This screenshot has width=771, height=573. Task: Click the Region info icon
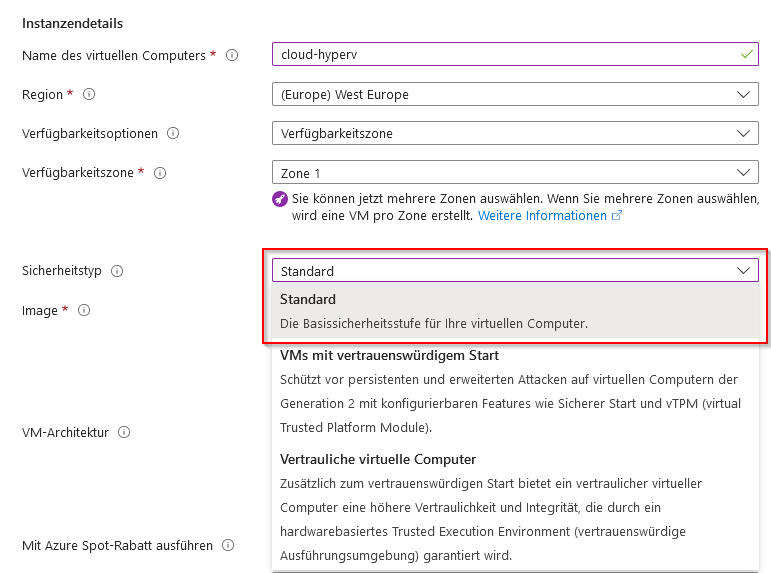pyautogui.click(x=89, y=94)
